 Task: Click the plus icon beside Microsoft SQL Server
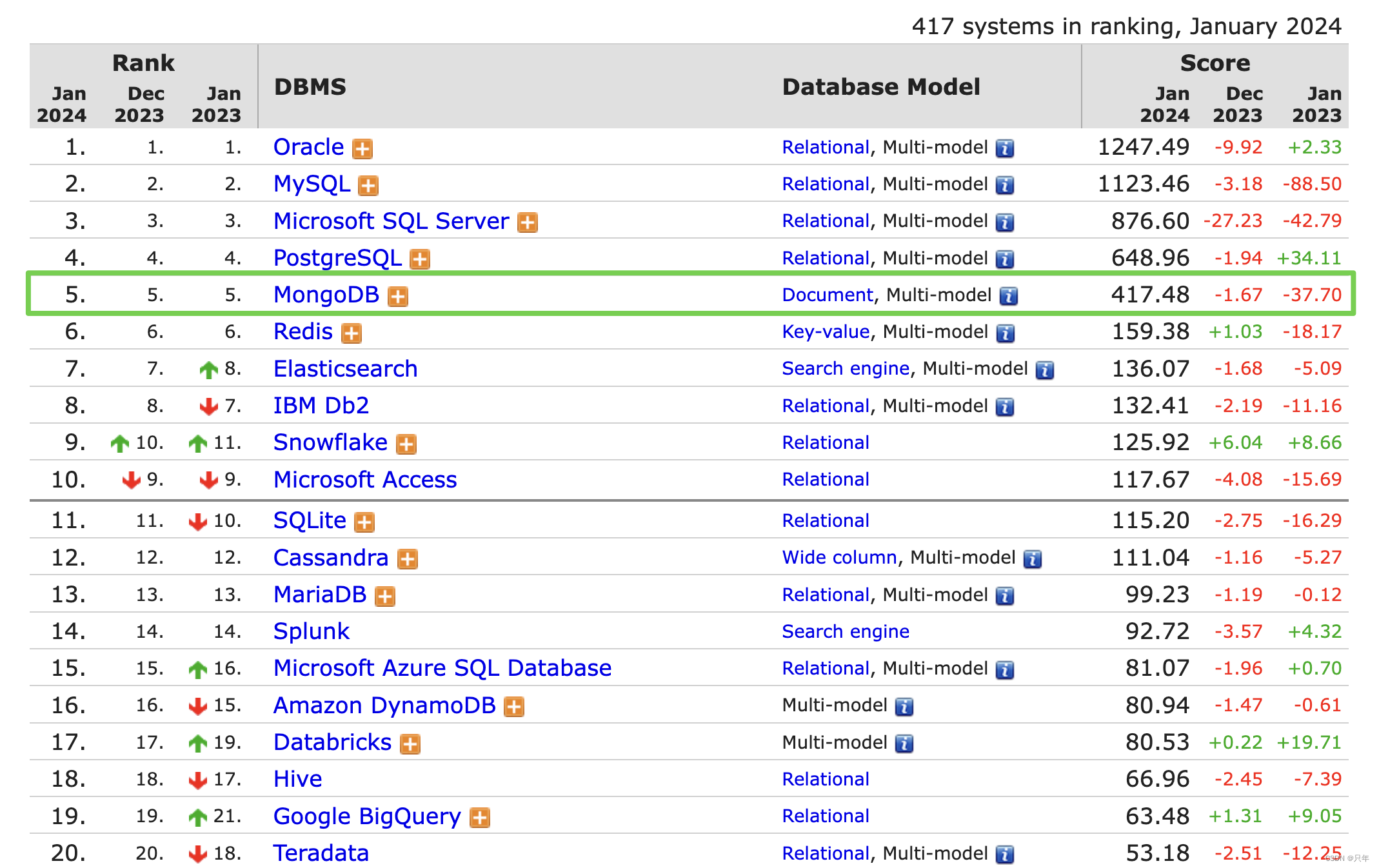pos(528,222)
